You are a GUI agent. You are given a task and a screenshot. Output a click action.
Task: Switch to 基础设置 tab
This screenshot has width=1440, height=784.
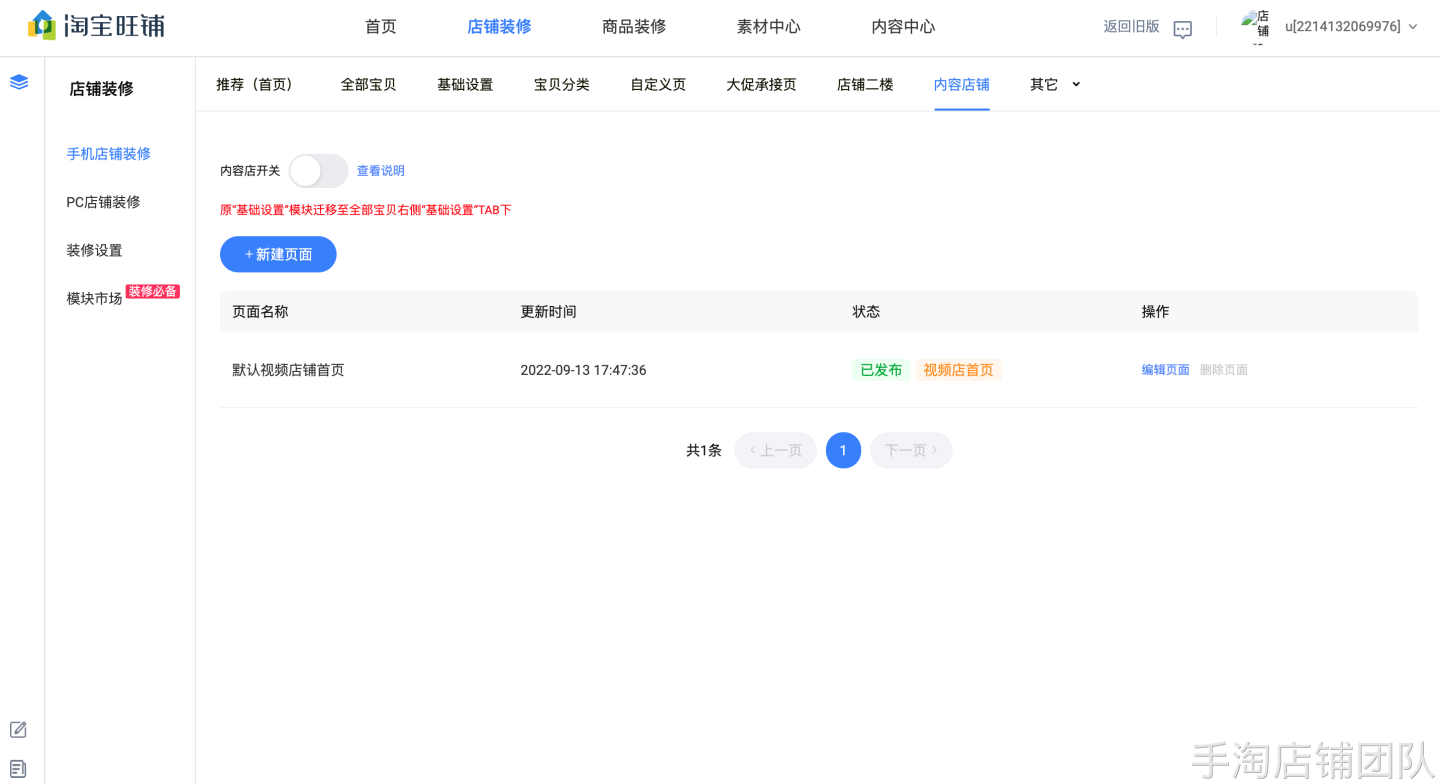click(465, 84)
